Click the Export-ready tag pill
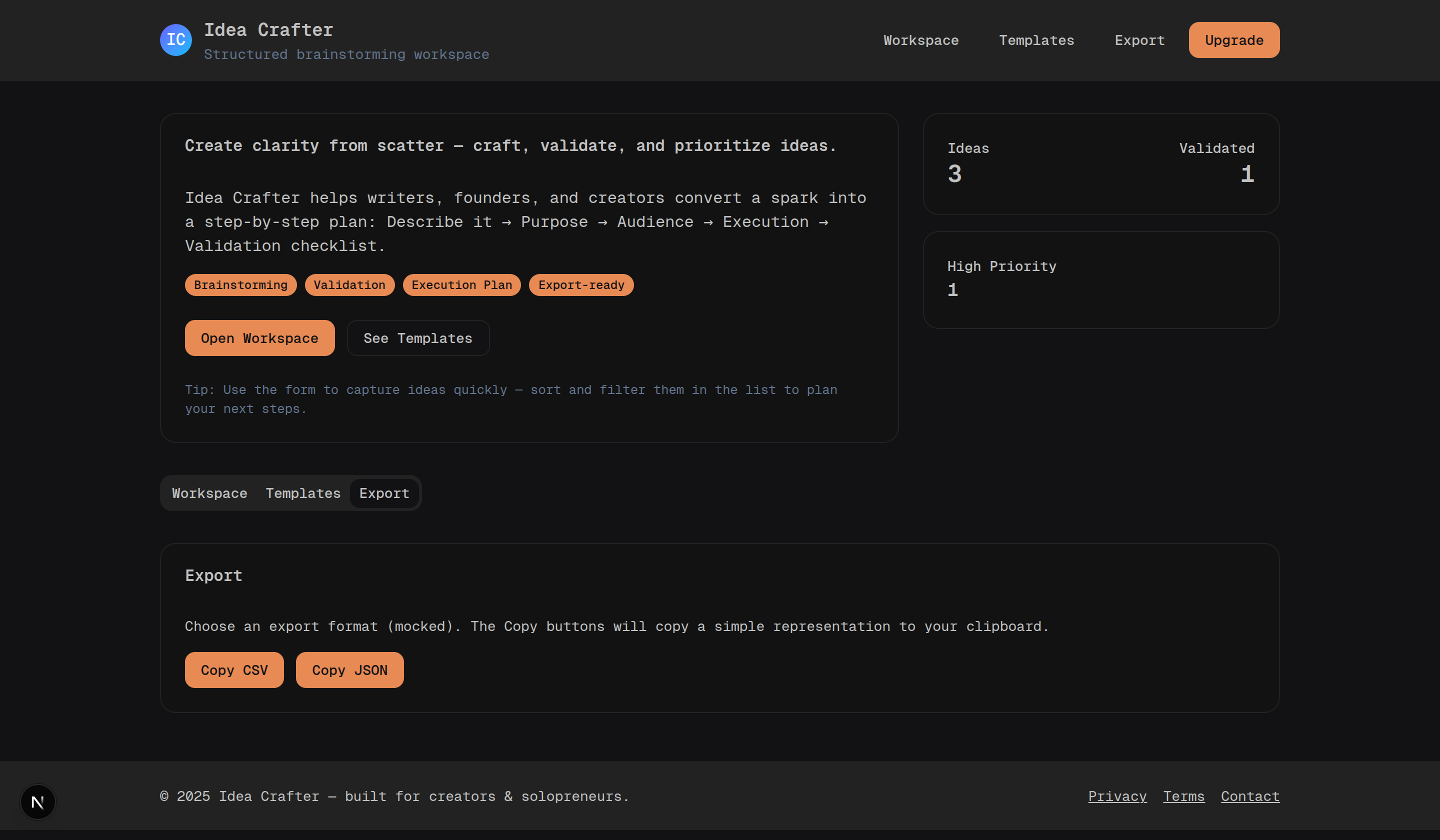Image resolution: width=1440 pixels, height=840 pixels. pyautogui.click(x=580, y=285)
